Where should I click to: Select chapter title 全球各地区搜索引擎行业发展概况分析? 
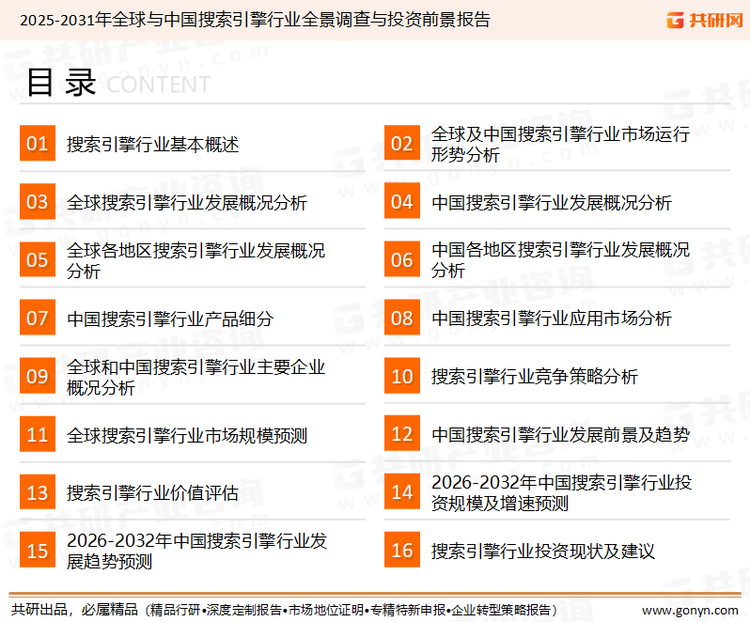point(196,260)
